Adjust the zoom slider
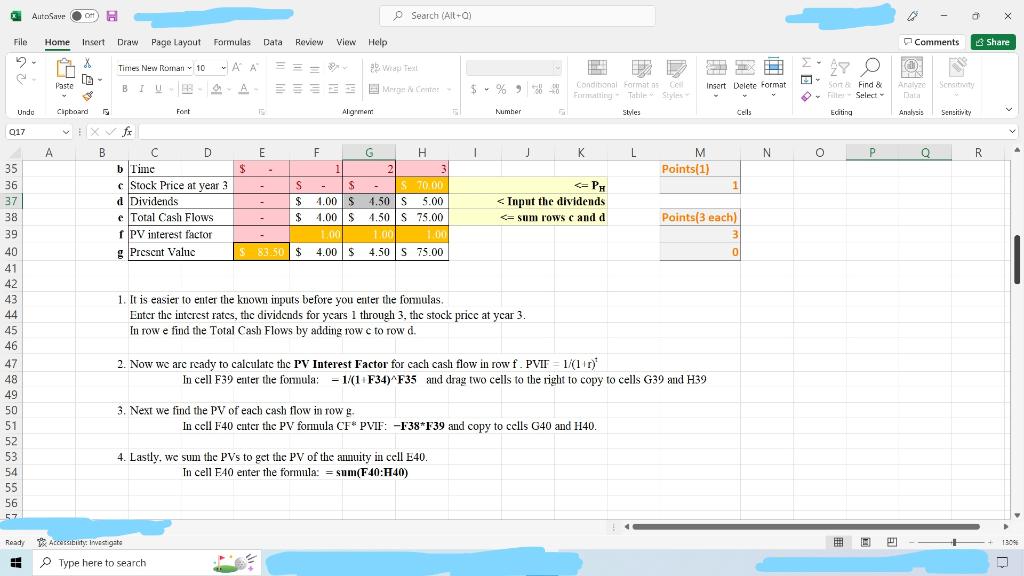Screen dimensions: 1024x576 [955, 542]
